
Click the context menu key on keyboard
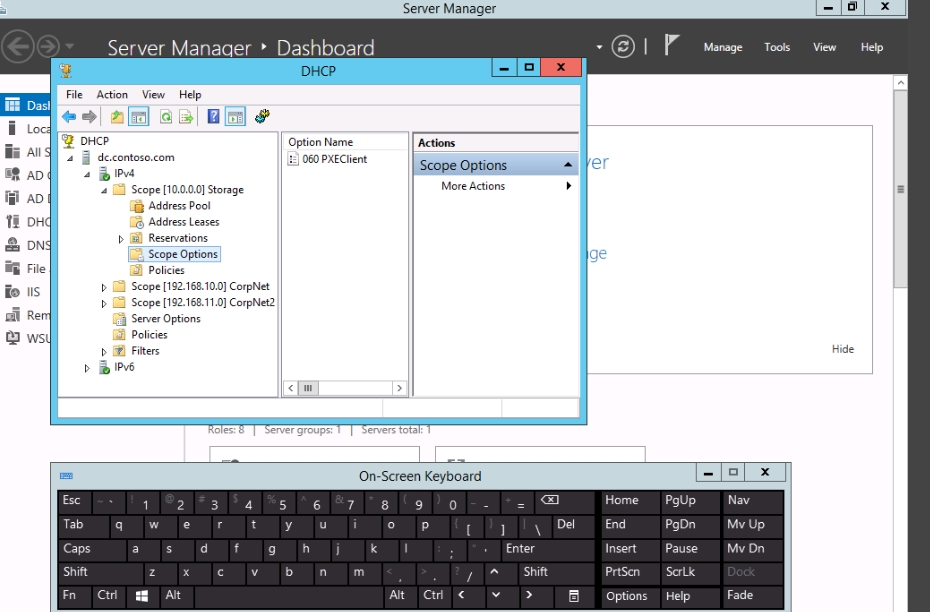pos(574,595)
